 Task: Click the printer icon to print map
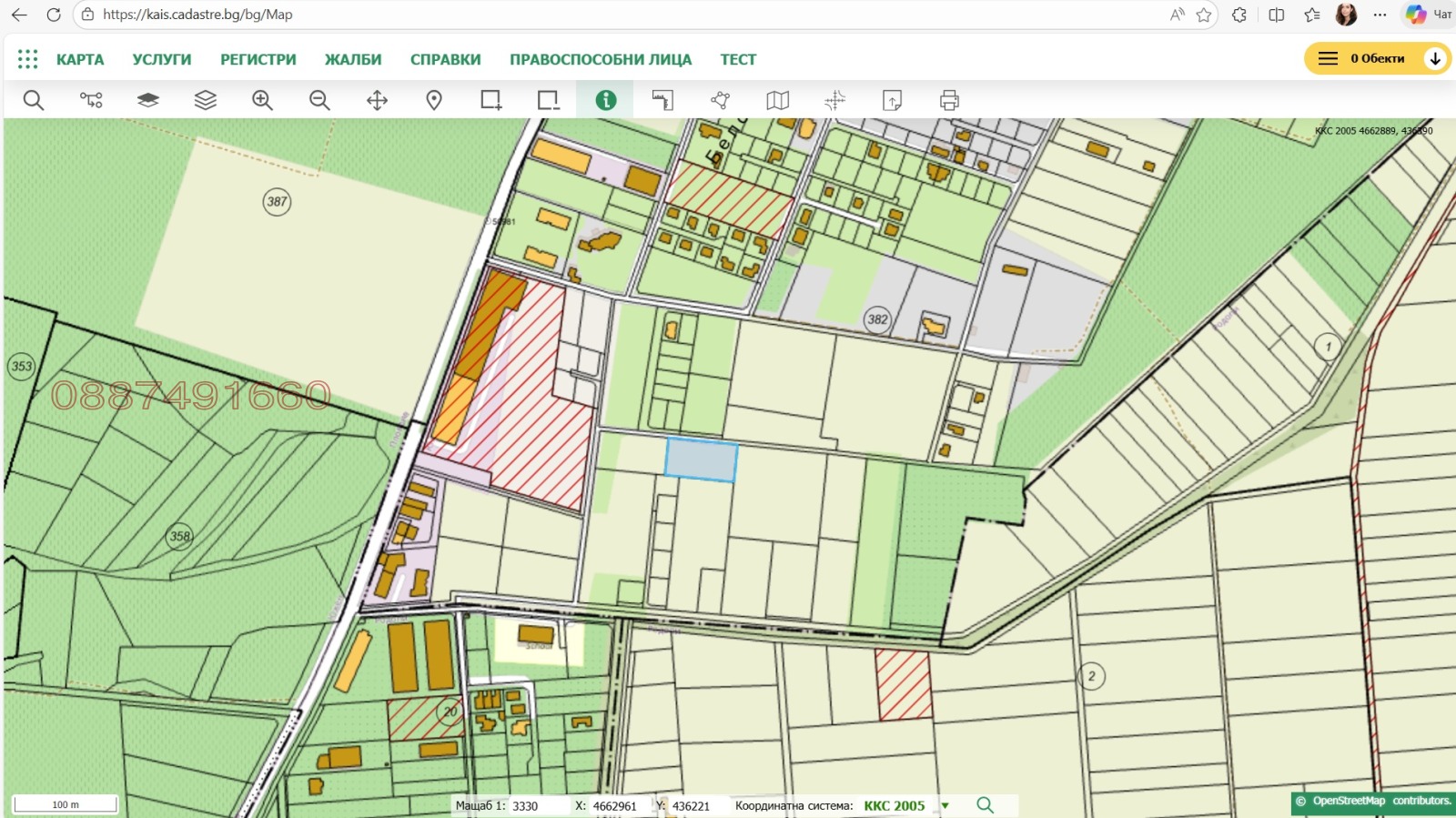pyautogui.click(x=949, y=100)
